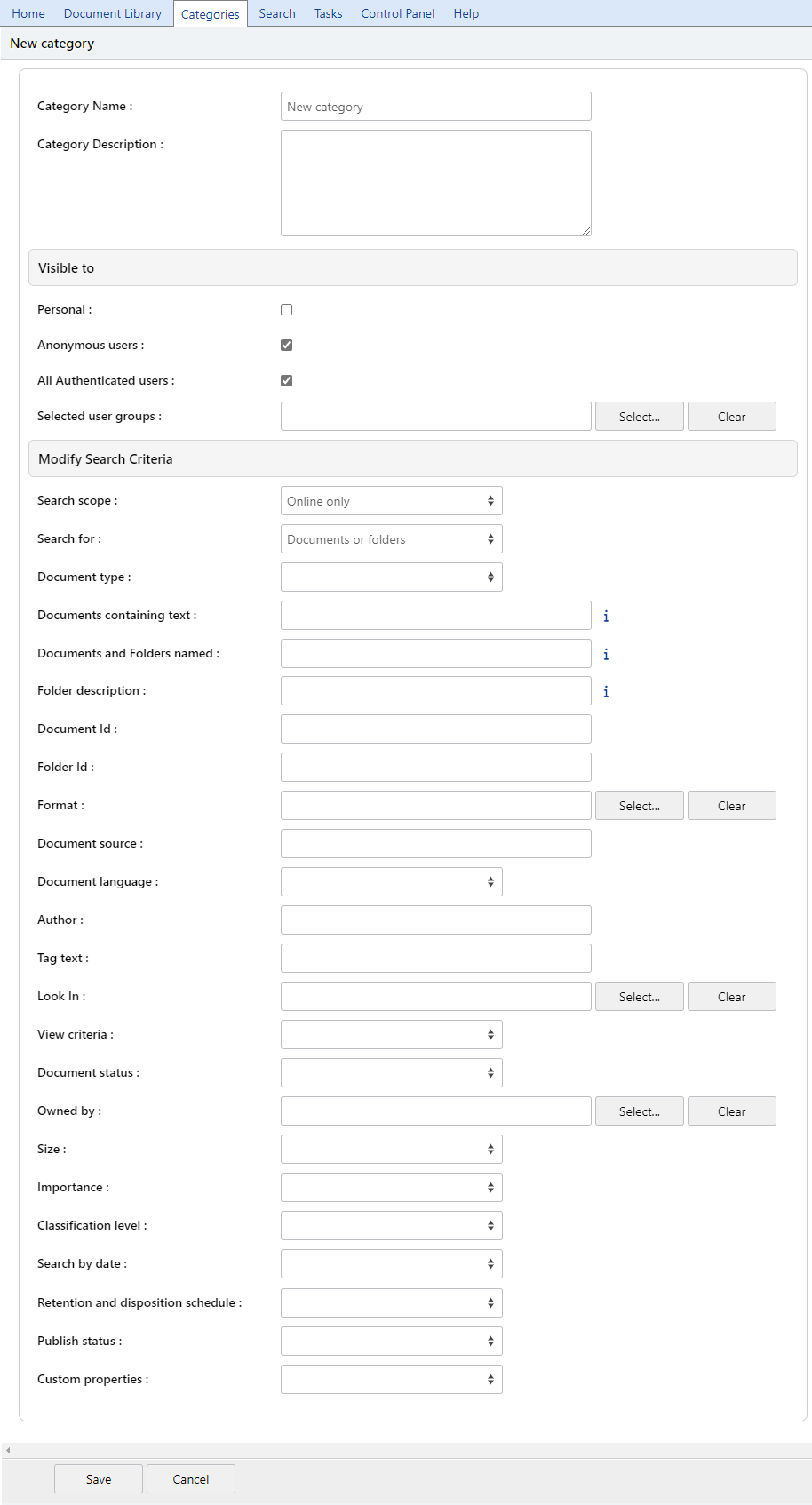Image resolution: width=812 pixels, height=1505 pixels.
Task: Click the Document source field
Action: pyautogui.click(x=436, y=844)
